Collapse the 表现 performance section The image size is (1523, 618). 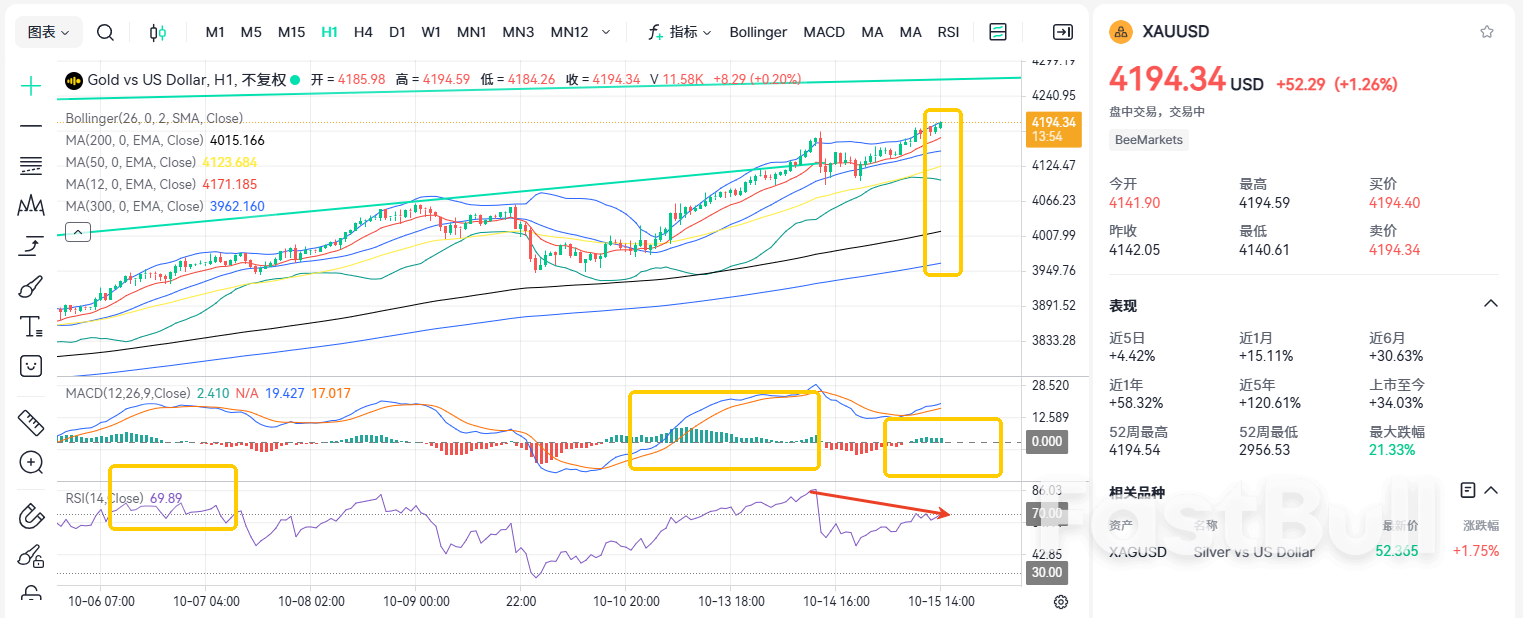1490,304
